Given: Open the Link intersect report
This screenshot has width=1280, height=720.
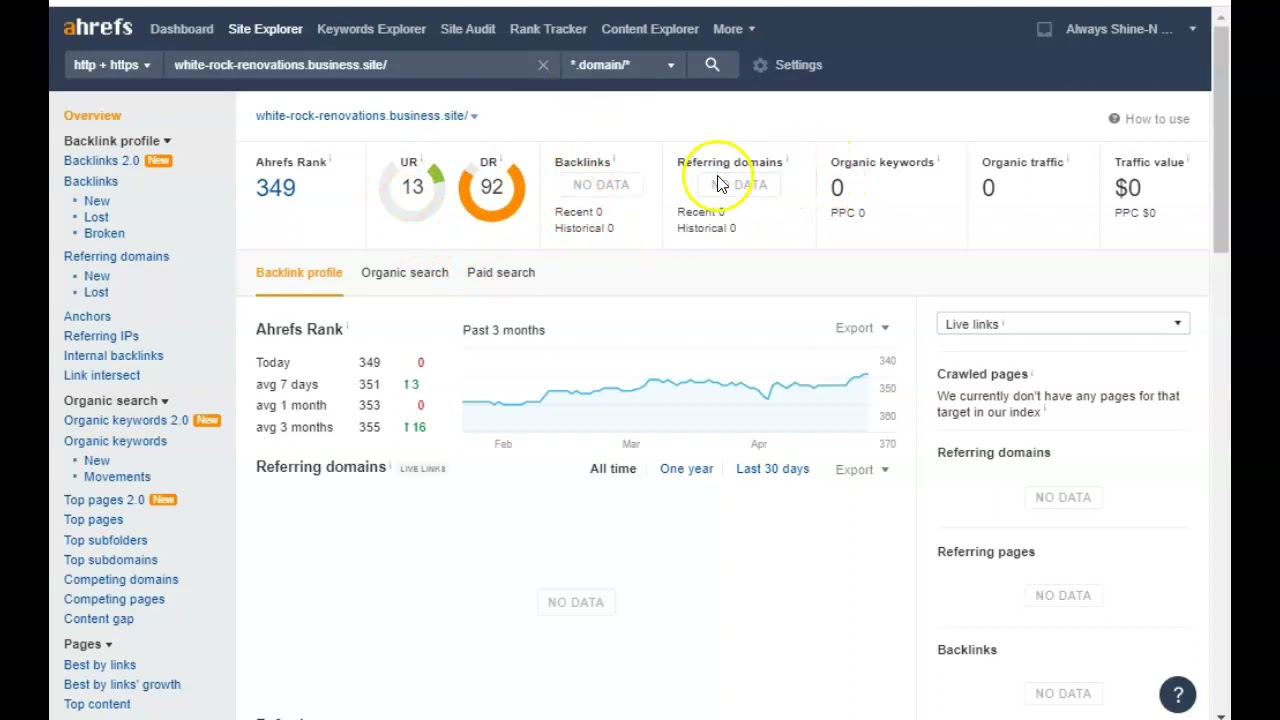Looking at the screenshot, I should tap(102, 375).
